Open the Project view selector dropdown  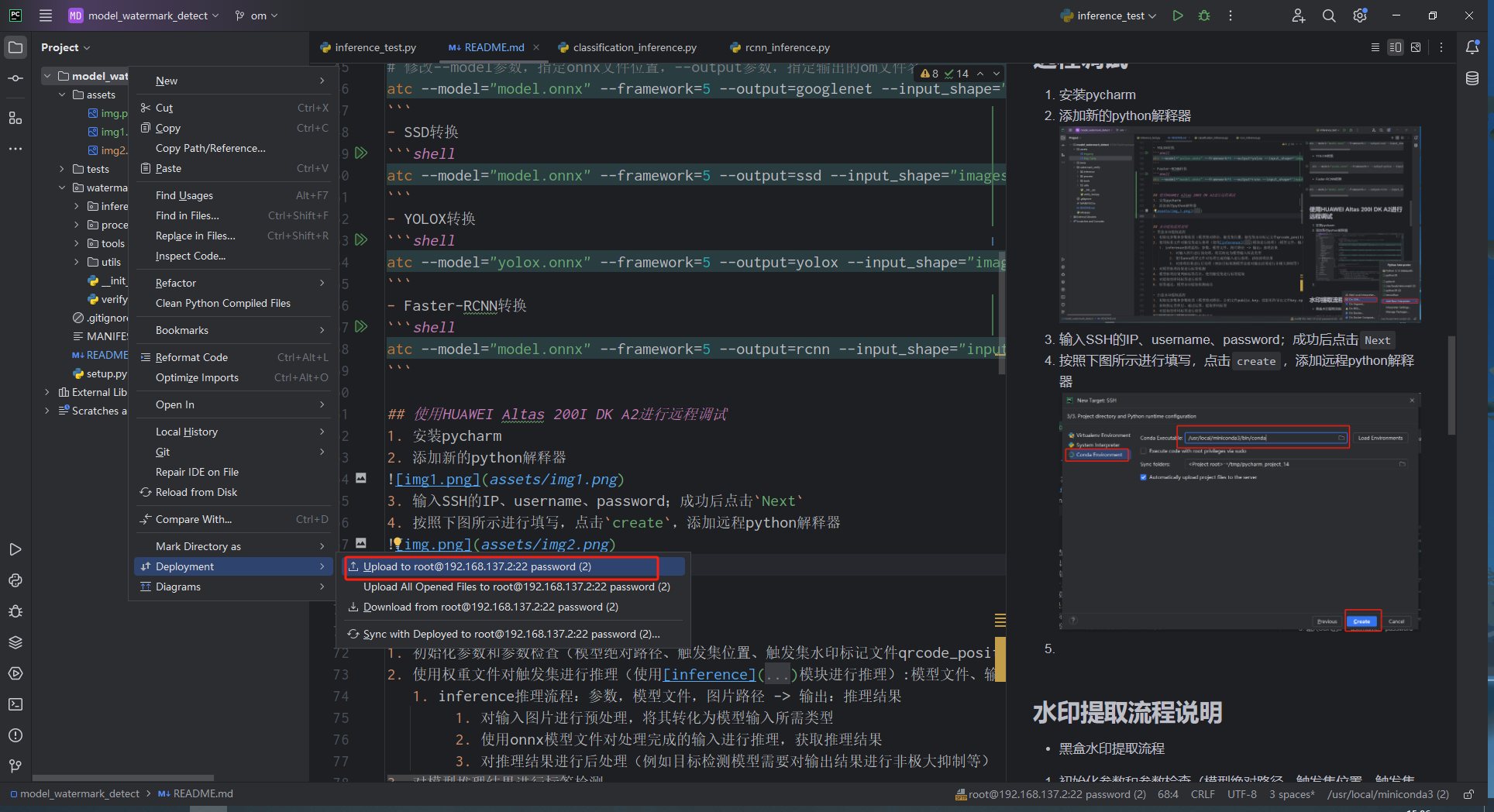[66, 47]
